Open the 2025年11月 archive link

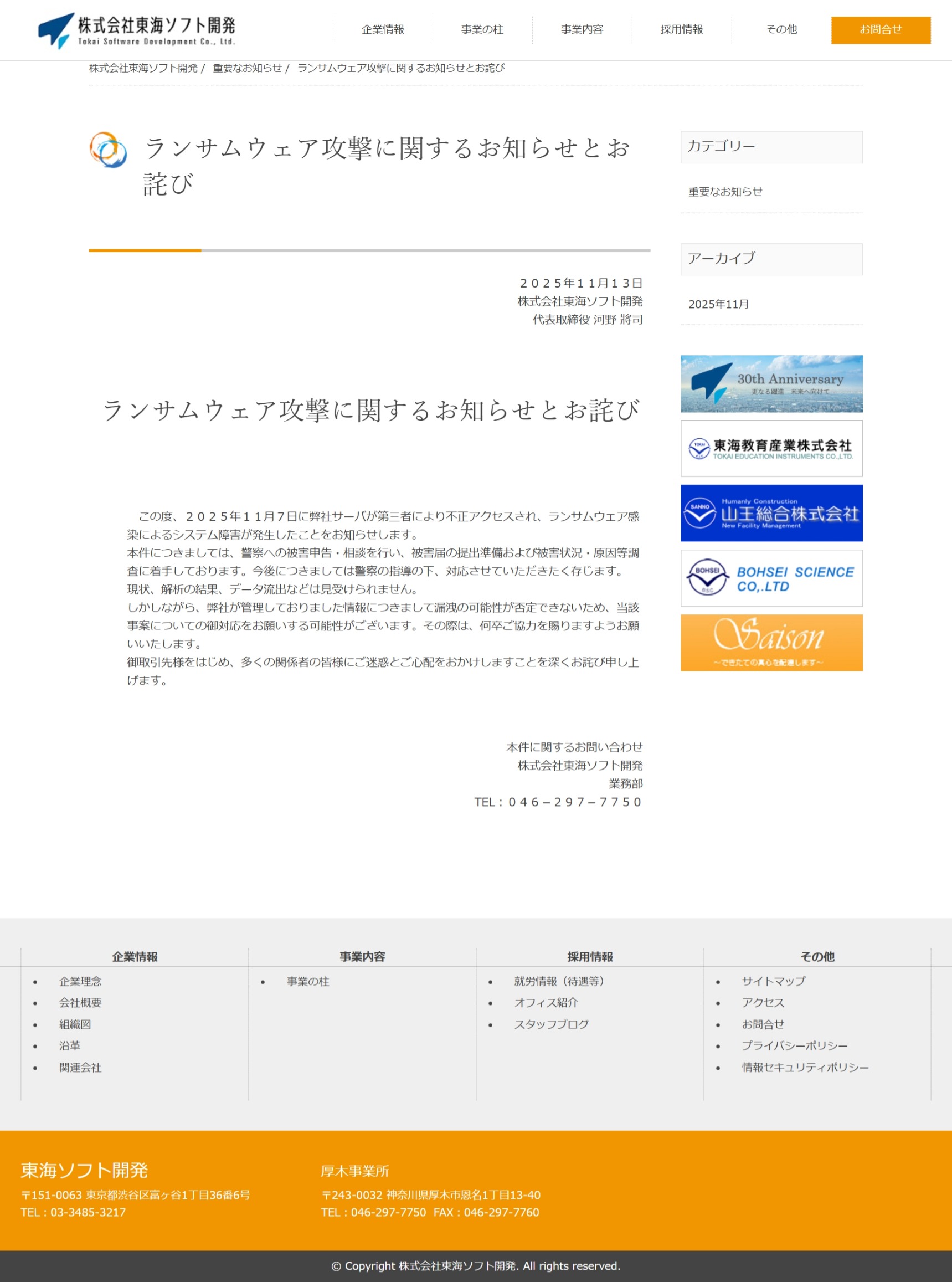(718, 304)
